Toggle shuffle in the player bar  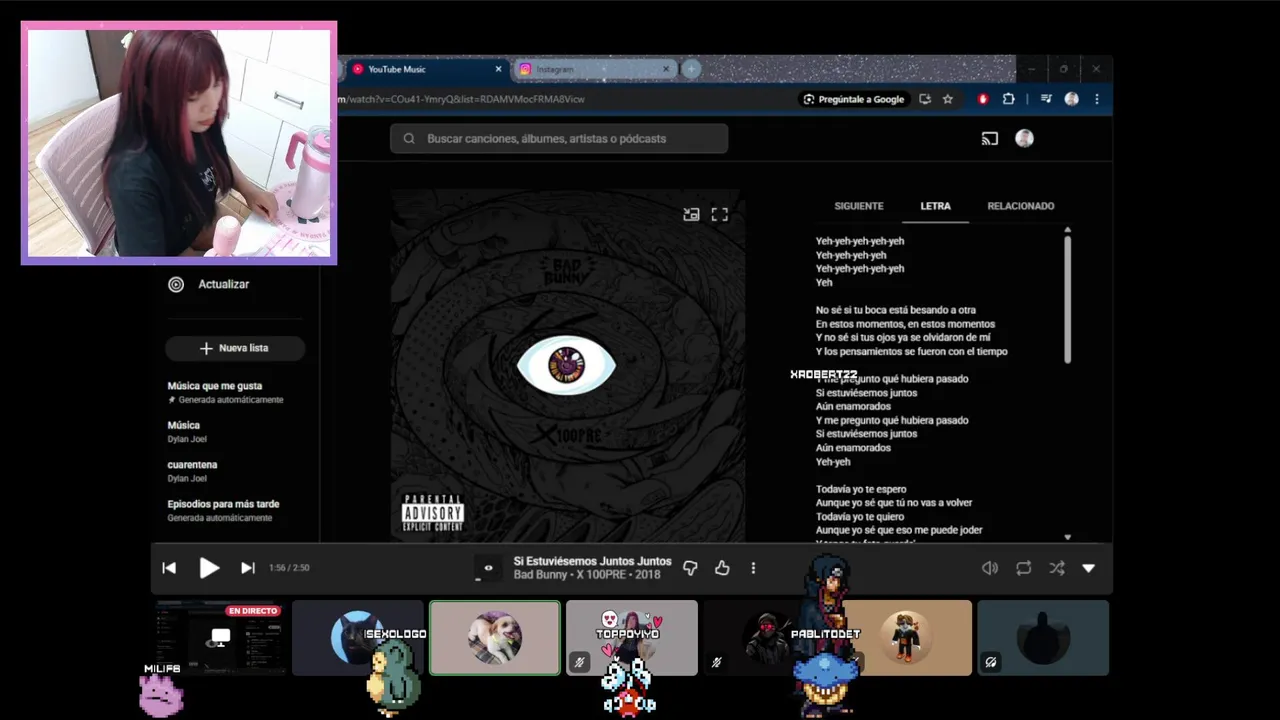point(1056,568)
